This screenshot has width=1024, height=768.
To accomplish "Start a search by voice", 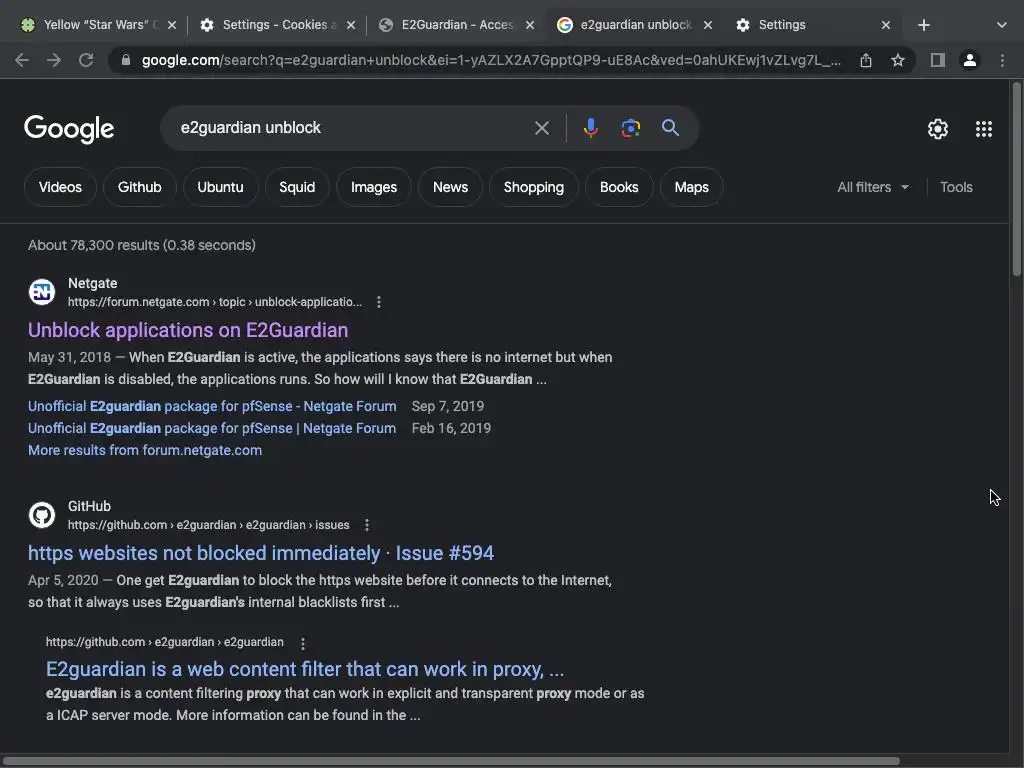I will click(591, 128).
